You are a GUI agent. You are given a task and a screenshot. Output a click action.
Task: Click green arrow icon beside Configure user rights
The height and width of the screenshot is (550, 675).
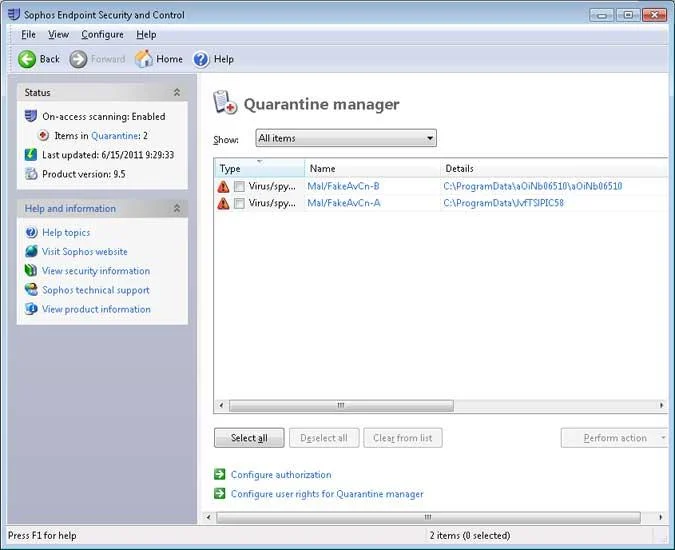coord(220,493)
